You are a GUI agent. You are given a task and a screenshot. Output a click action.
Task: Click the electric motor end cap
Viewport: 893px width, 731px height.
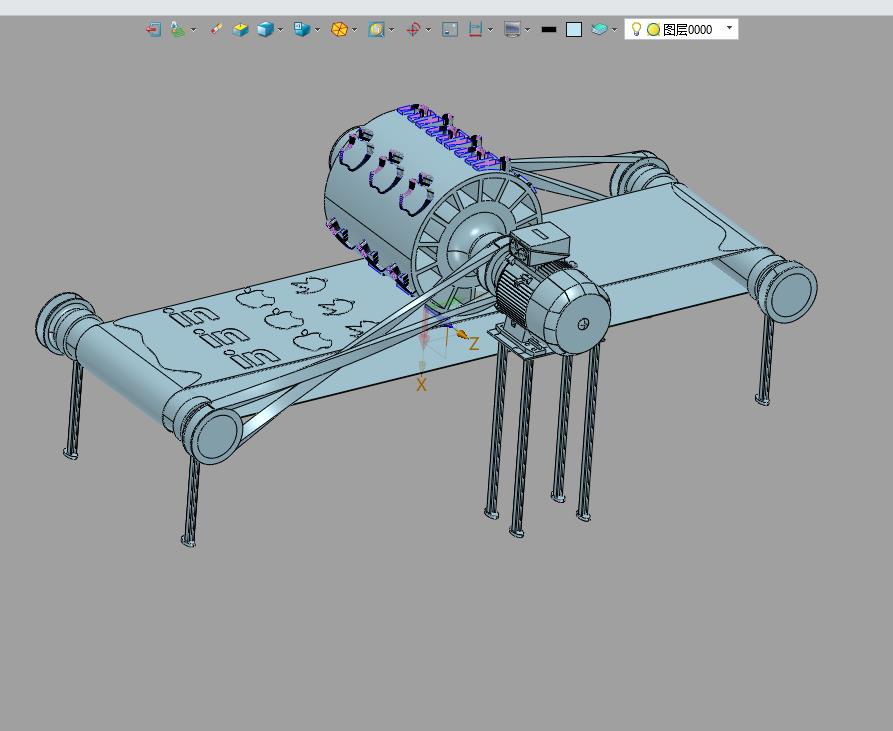(x=583, y=322)
